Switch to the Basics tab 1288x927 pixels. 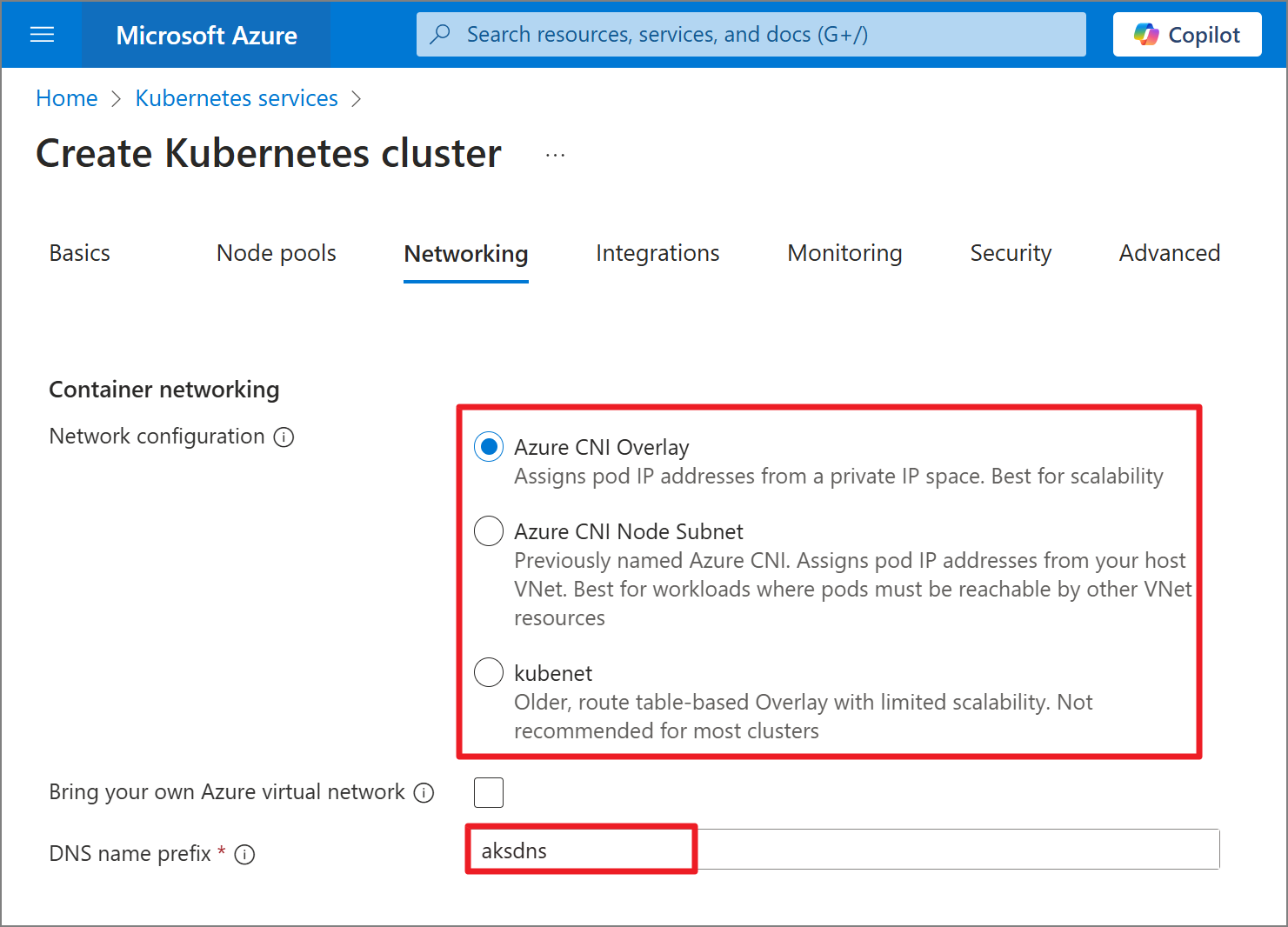point(80,253)
